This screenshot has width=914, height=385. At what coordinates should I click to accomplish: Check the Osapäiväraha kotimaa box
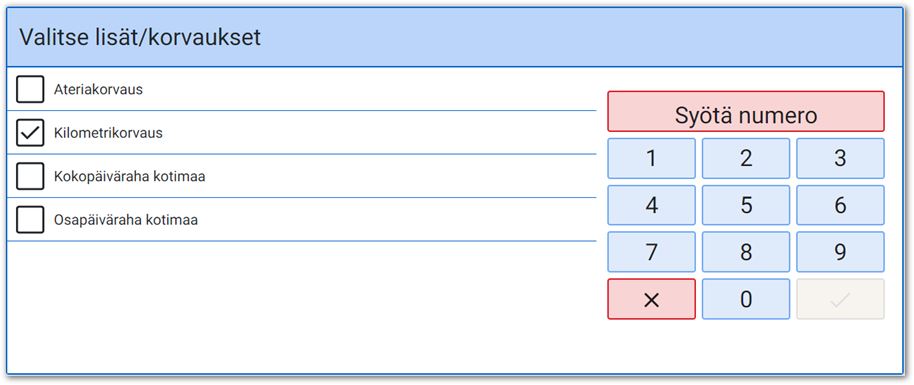tap(30, 219)
